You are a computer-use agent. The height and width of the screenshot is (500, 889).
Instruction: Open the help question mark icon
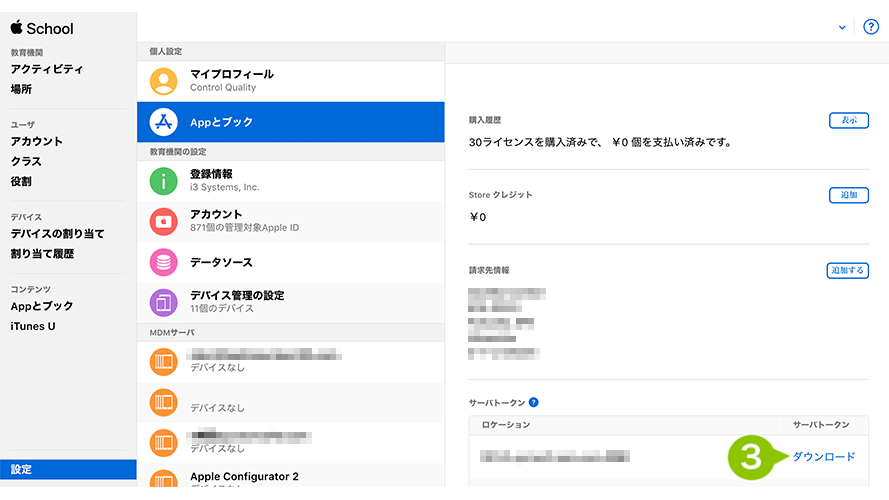pos(870,27)
